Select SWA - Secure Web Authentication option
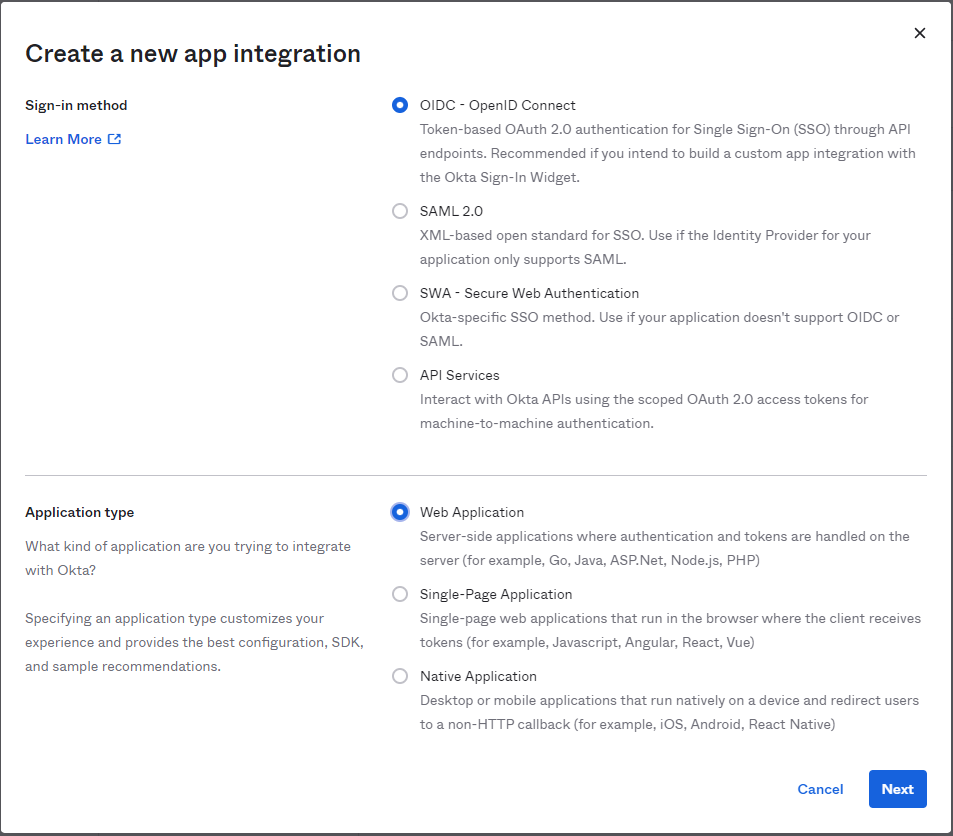Image resolution: width=953 pixels, height=836 pixels. [399, 293]
